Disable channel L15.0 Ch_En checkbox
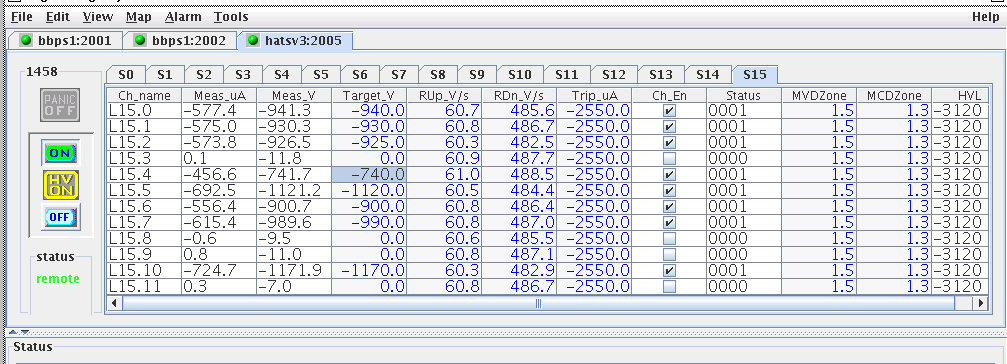The height and width of the screenshot is (364, 1007). (x=669, y=110)
